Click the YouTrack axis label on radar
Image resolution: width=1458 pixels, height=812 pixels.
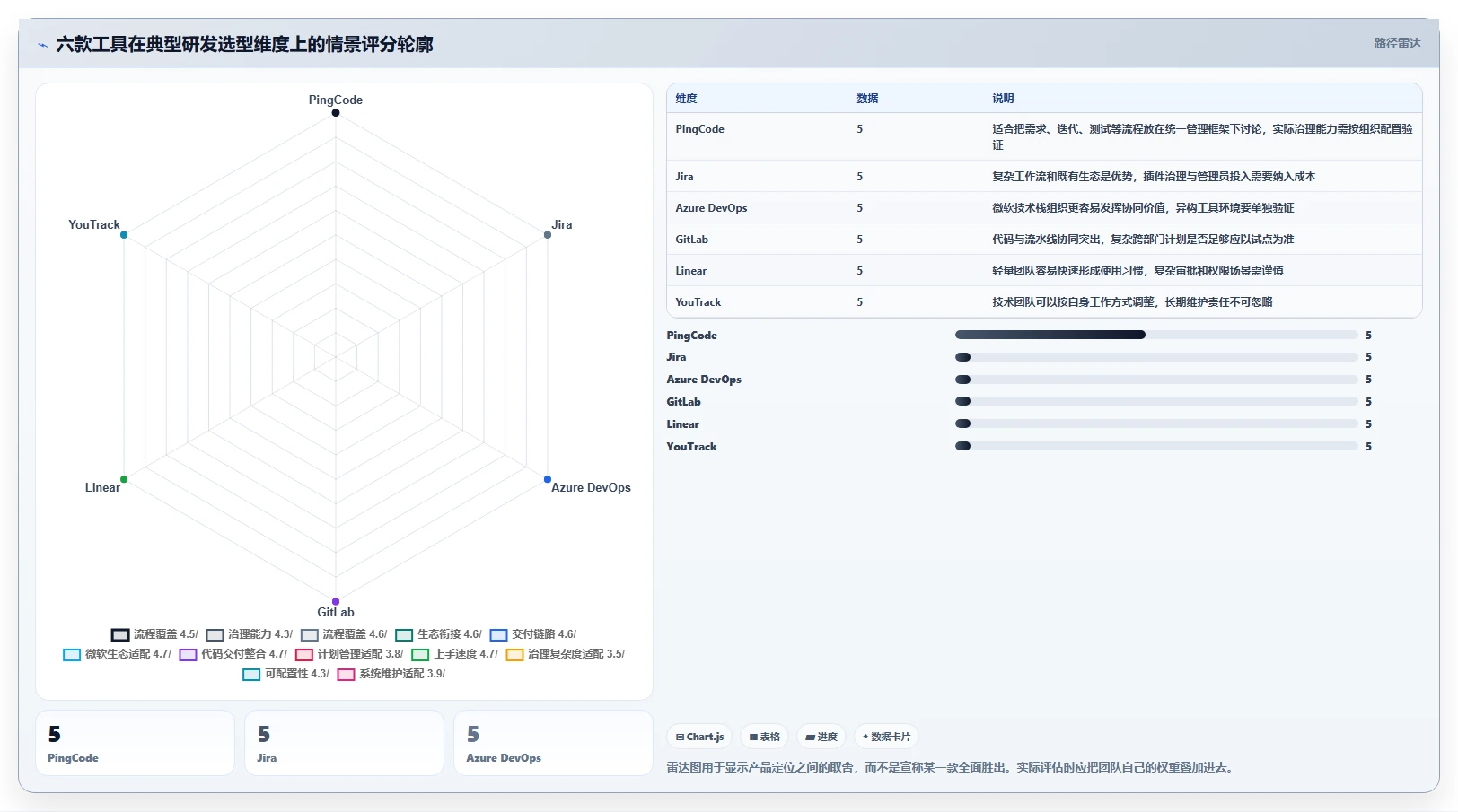coord(94,225)
